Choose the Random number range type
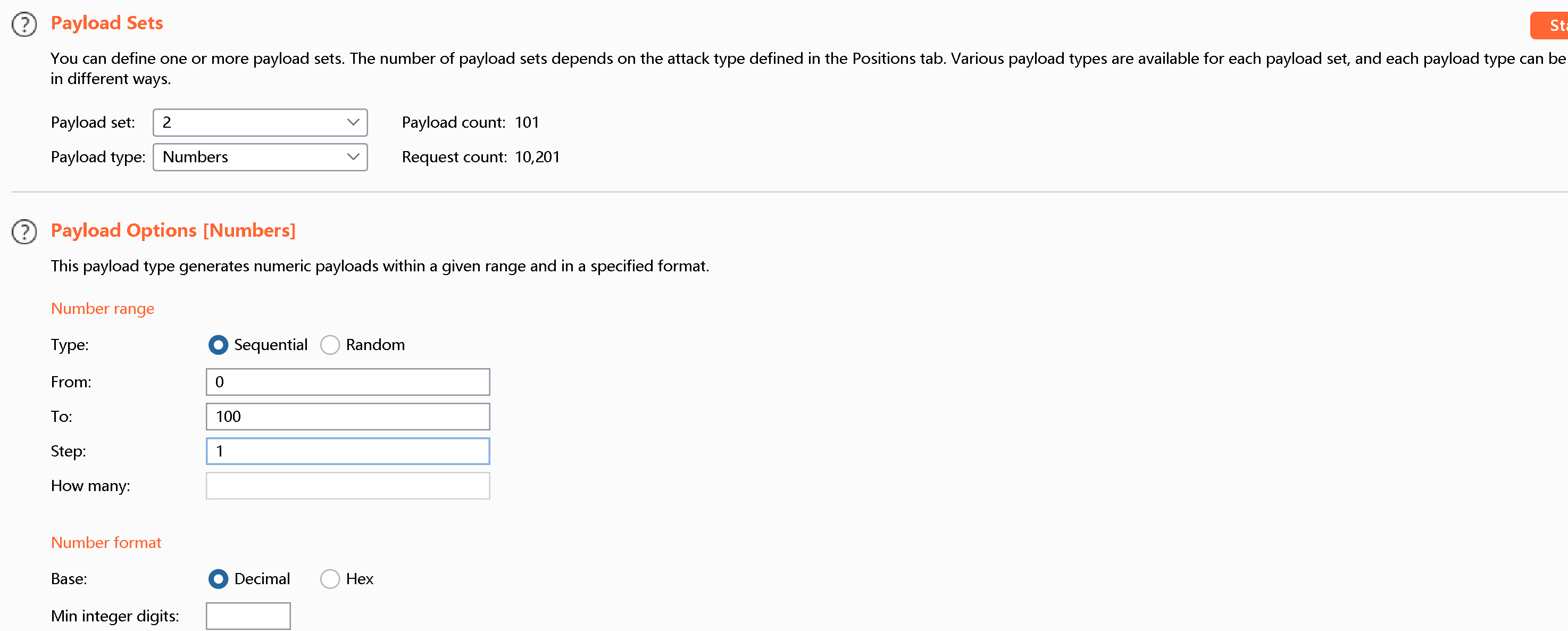 tap(330, 345)
